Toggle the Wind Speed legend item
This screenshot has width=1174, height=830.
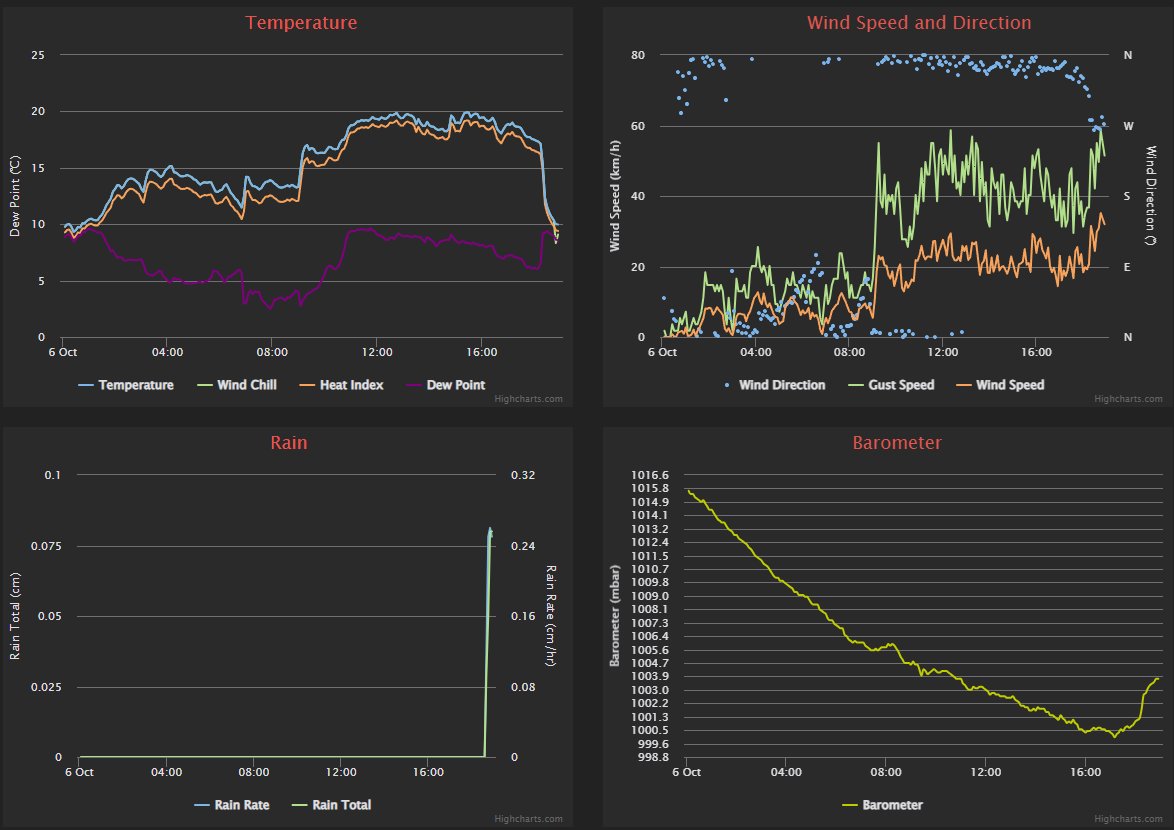coord(1000,385)
